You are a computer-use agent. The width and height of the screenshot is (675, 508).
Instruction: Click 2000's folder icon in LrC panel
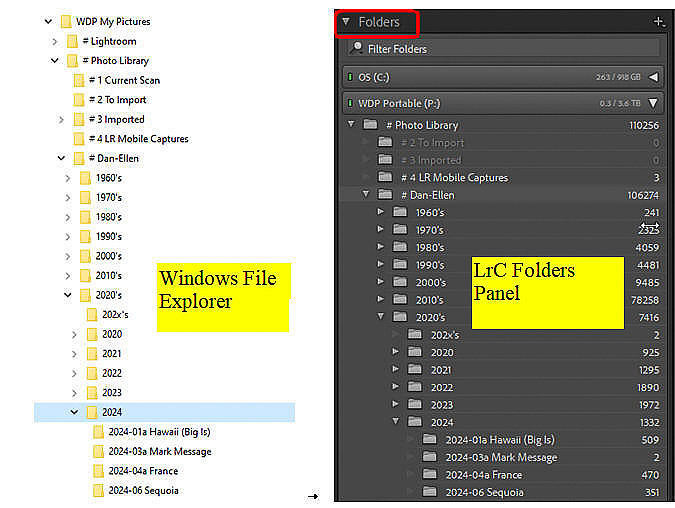click(400, 282)
